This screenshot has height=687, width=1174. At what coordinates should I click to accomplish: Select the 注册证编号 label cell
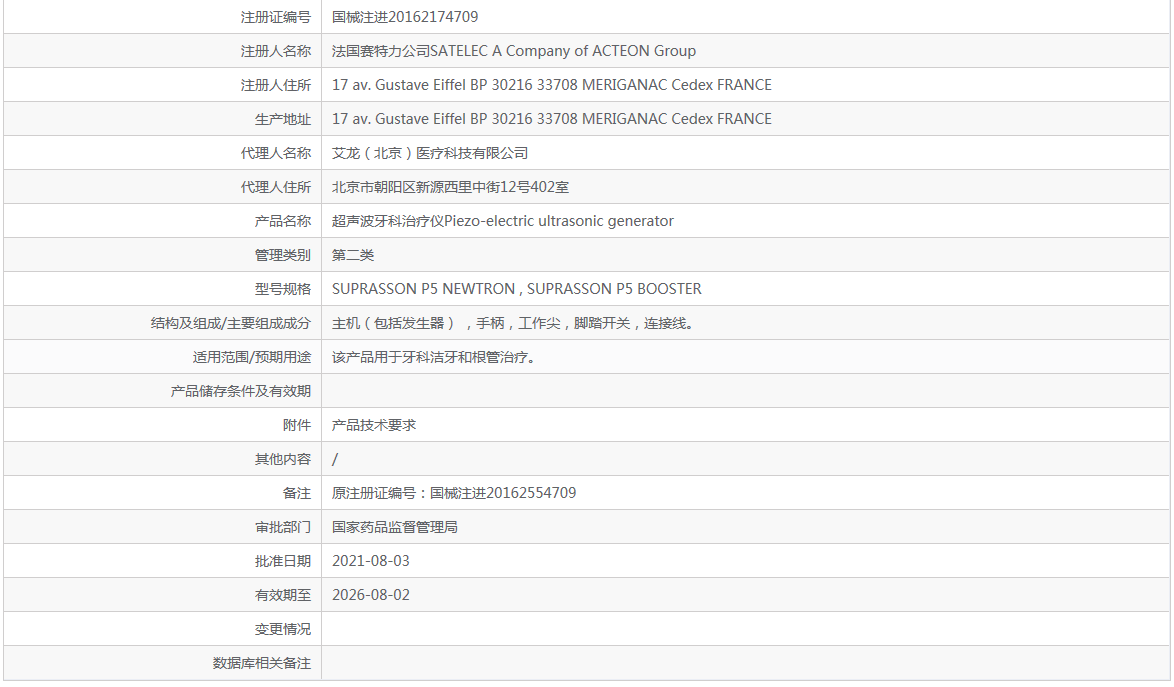click(162, 17)
